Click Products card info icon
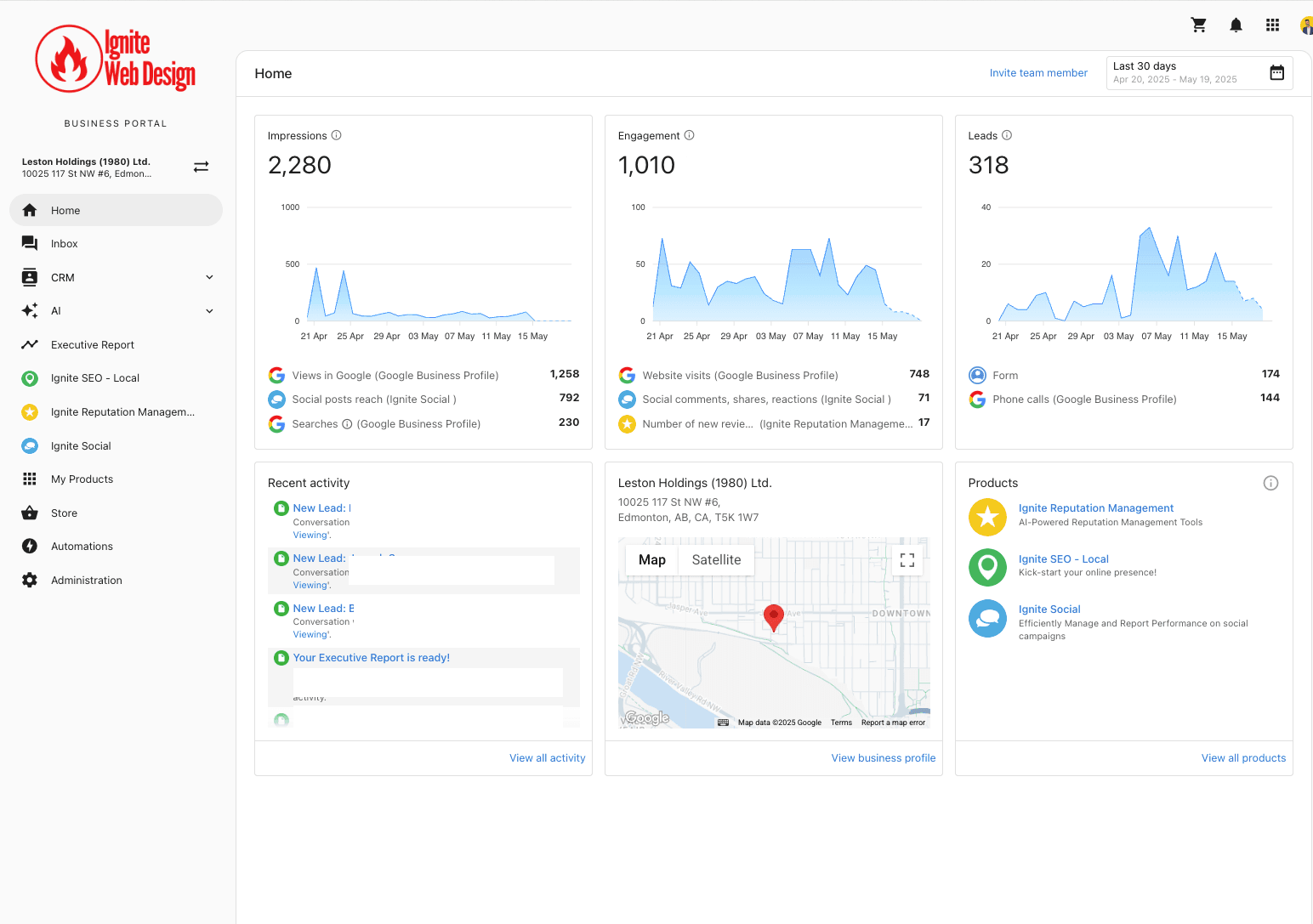 click(x=1270, y=483)
